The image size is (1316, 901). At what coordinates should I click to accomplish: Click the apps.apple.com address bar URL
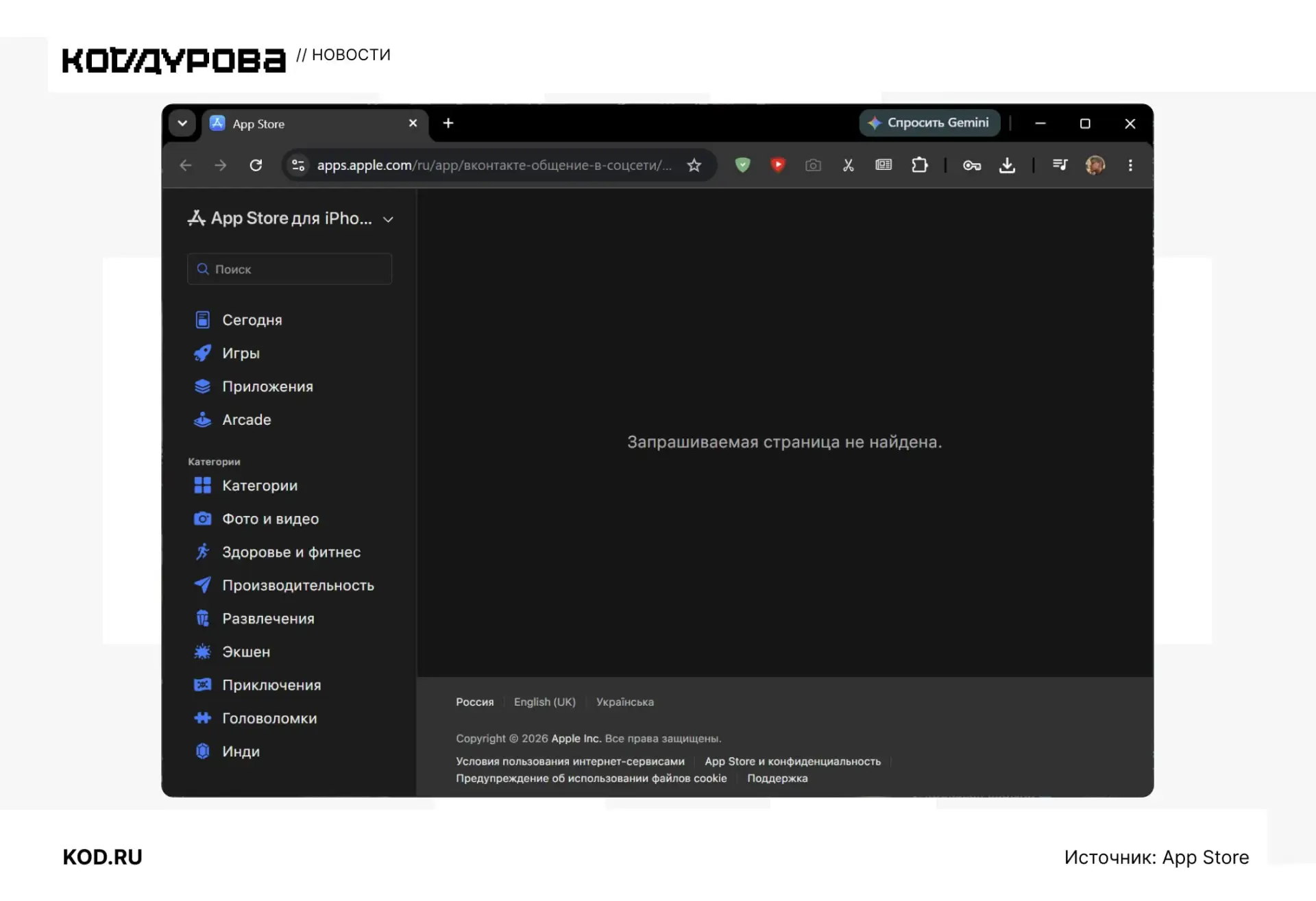[x=494, y=165]
